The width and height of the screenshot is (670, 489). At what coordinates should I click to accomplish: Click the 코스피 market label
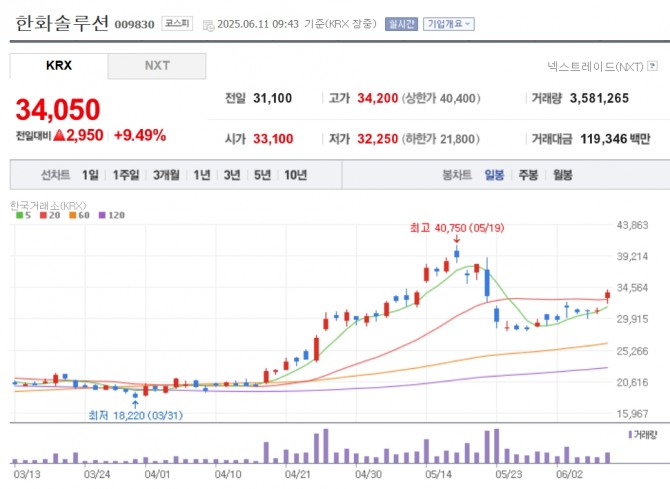[x=177, y=24]
